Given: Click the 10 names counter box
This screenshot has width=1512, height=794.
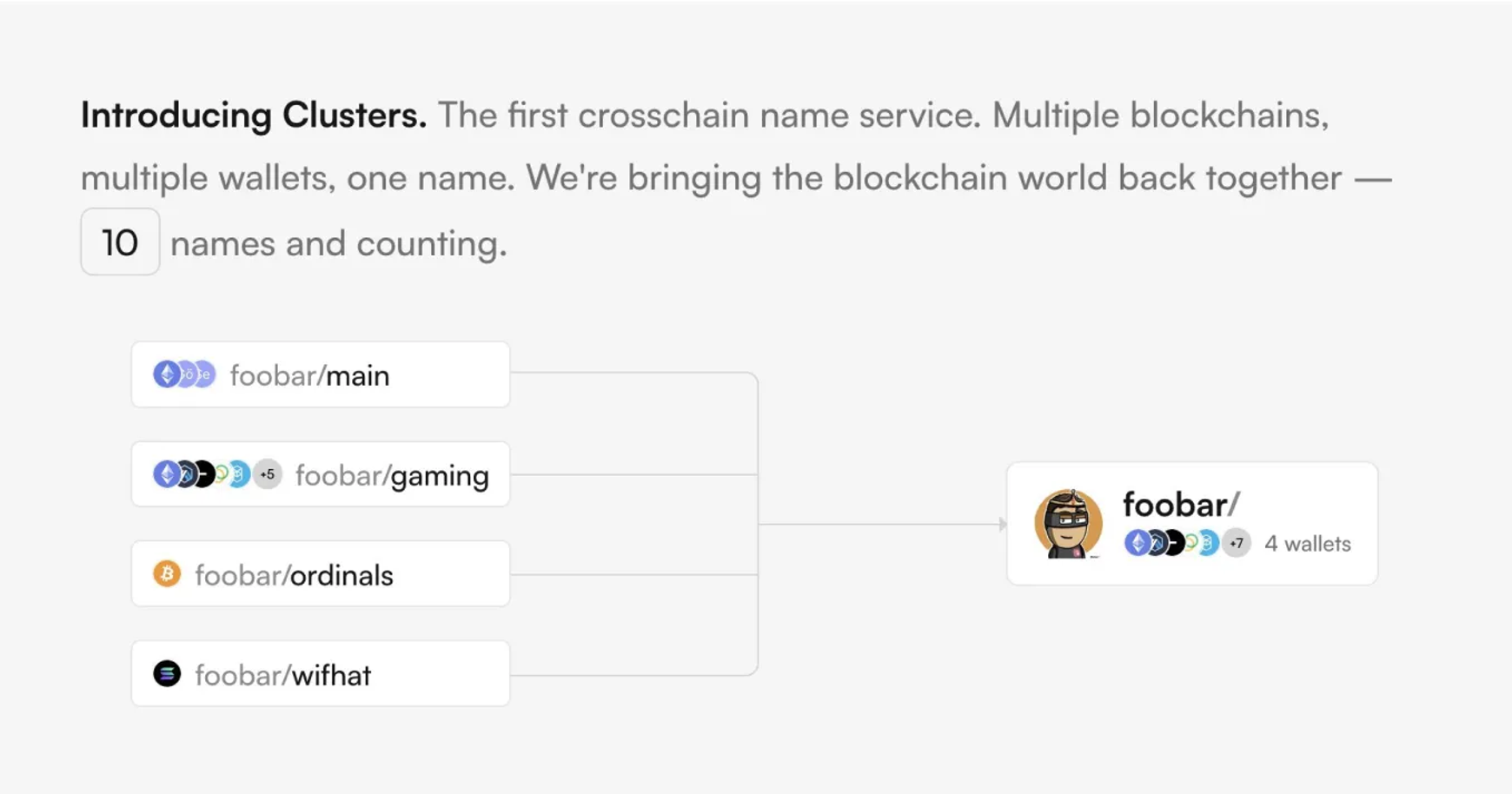Looking at the screenshot, I should pos(120,242).
